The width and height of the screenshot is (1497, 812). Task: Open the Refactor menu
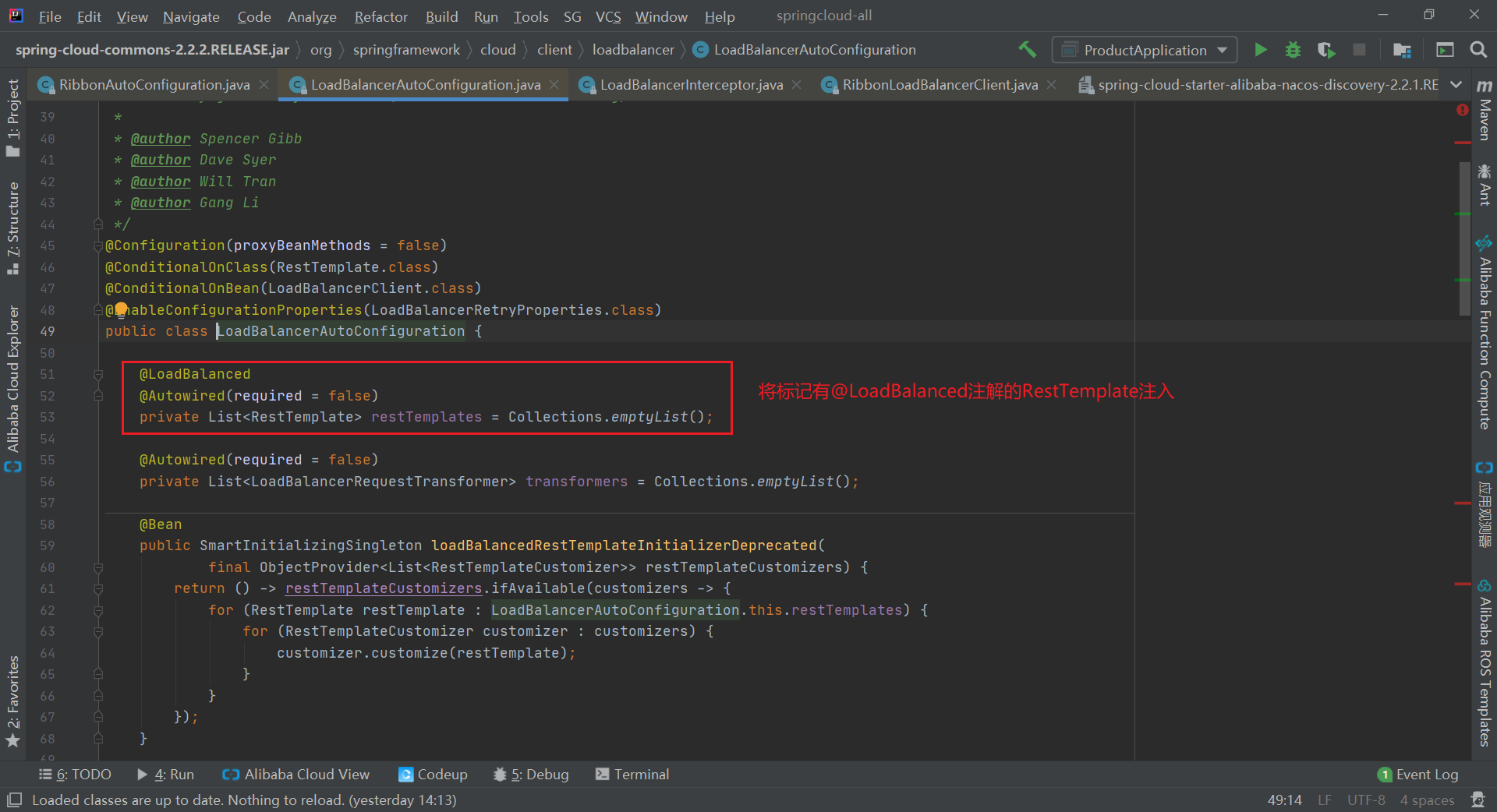pyautogui.click(x=380, y=16)
